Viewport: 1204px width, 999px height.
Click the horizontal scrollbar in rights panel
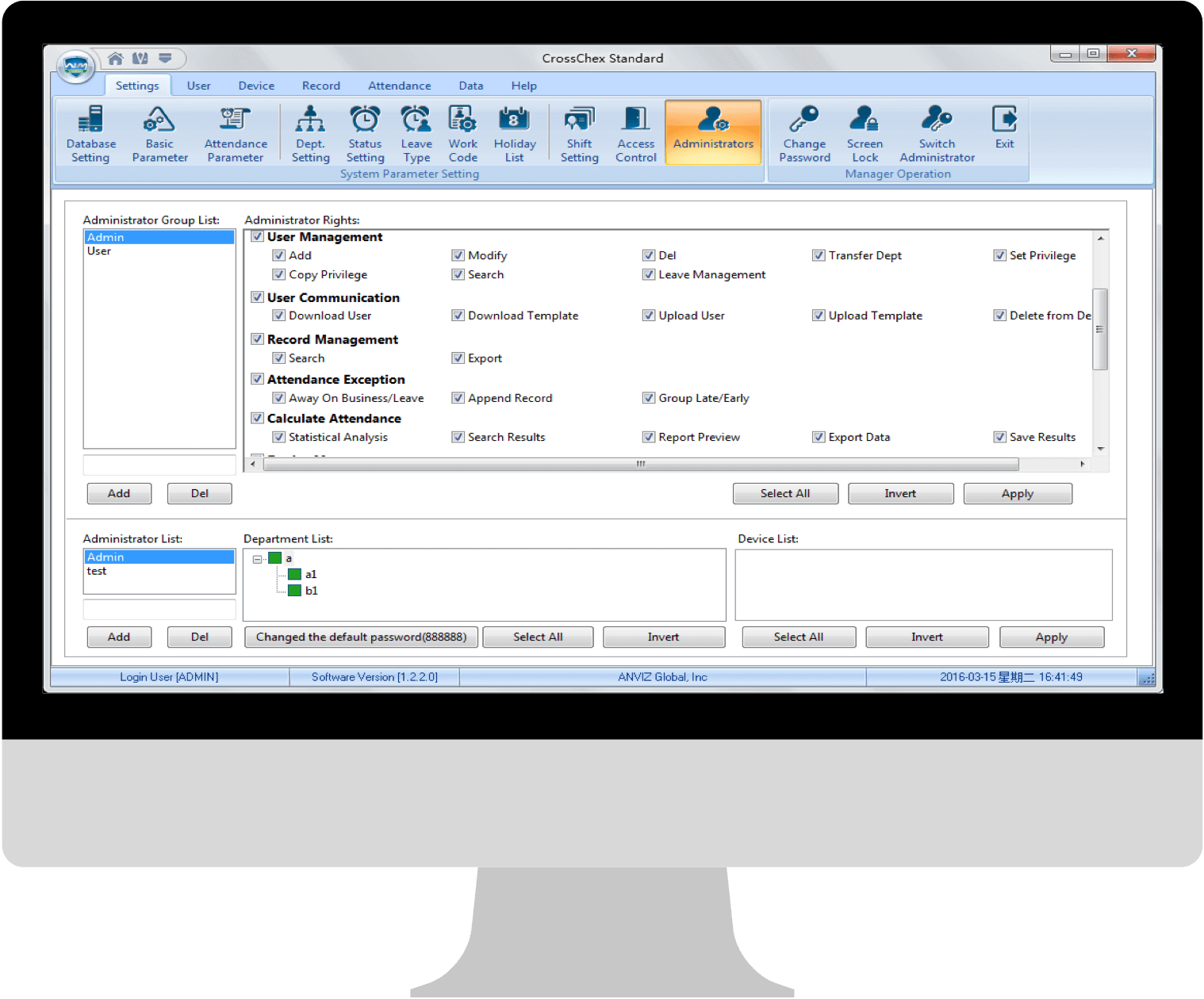coord(640,465)
